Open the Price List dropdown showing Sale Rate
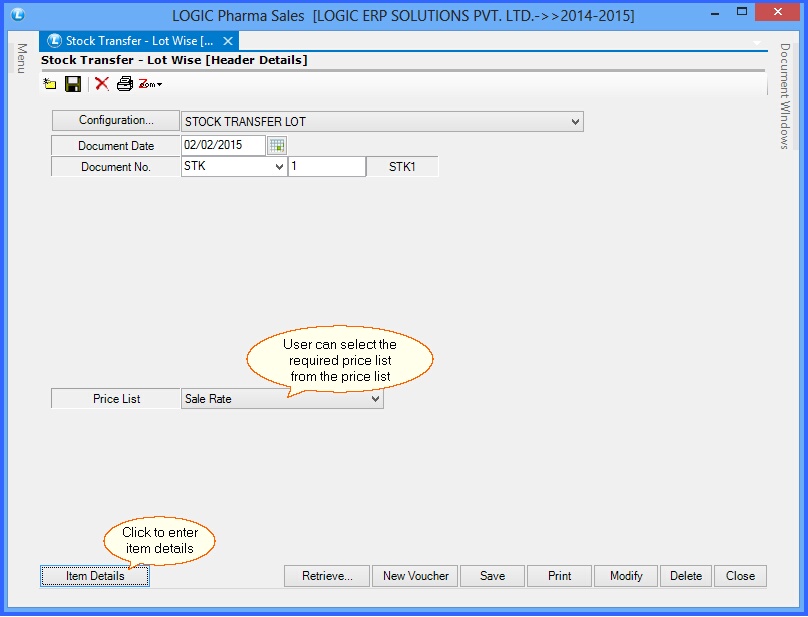The height and width of the screenshot is (617, 808). 375,398
